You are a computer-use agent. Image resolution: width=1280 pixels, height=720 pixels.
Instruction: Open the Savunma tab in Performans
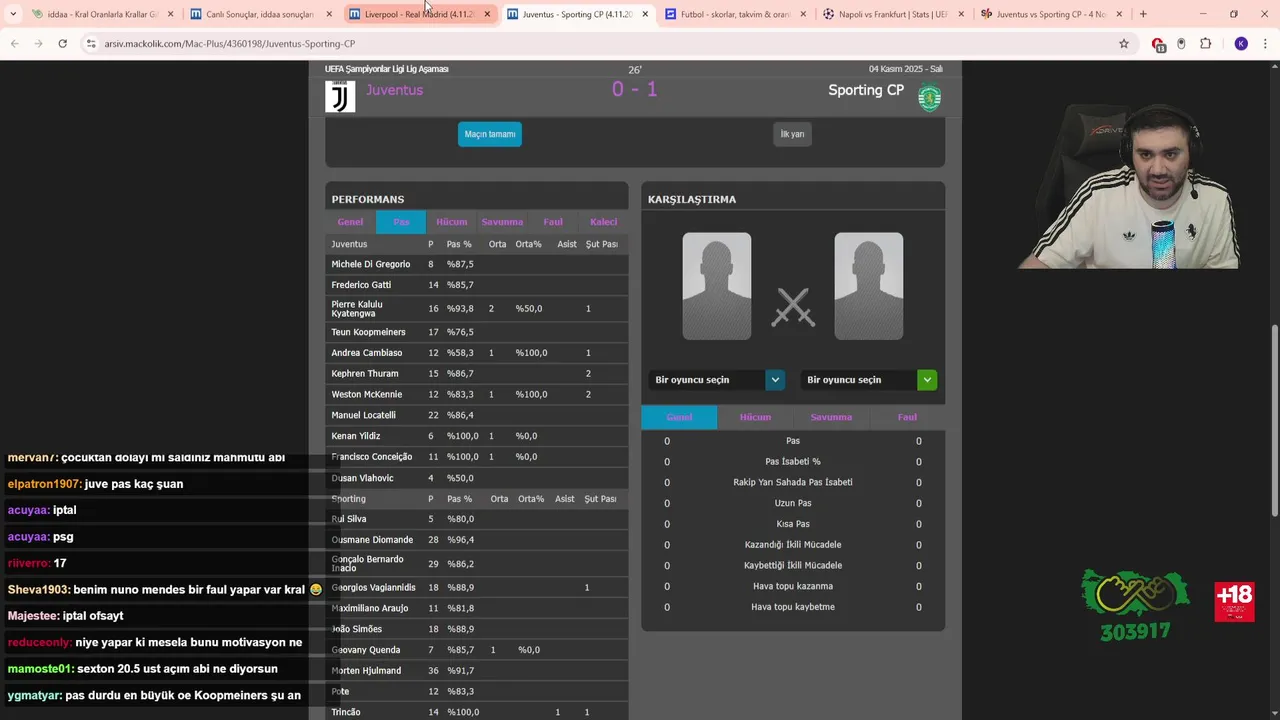(502, 222)
